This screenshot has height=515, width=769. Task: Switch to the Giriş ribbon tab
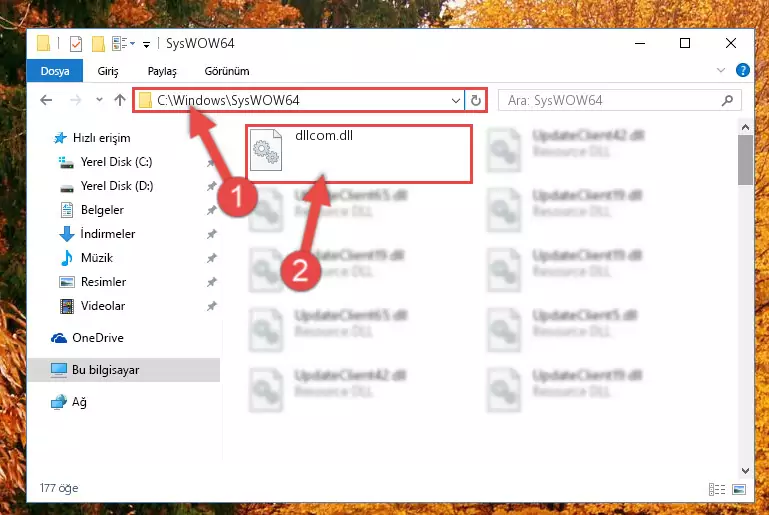(108, 71)
